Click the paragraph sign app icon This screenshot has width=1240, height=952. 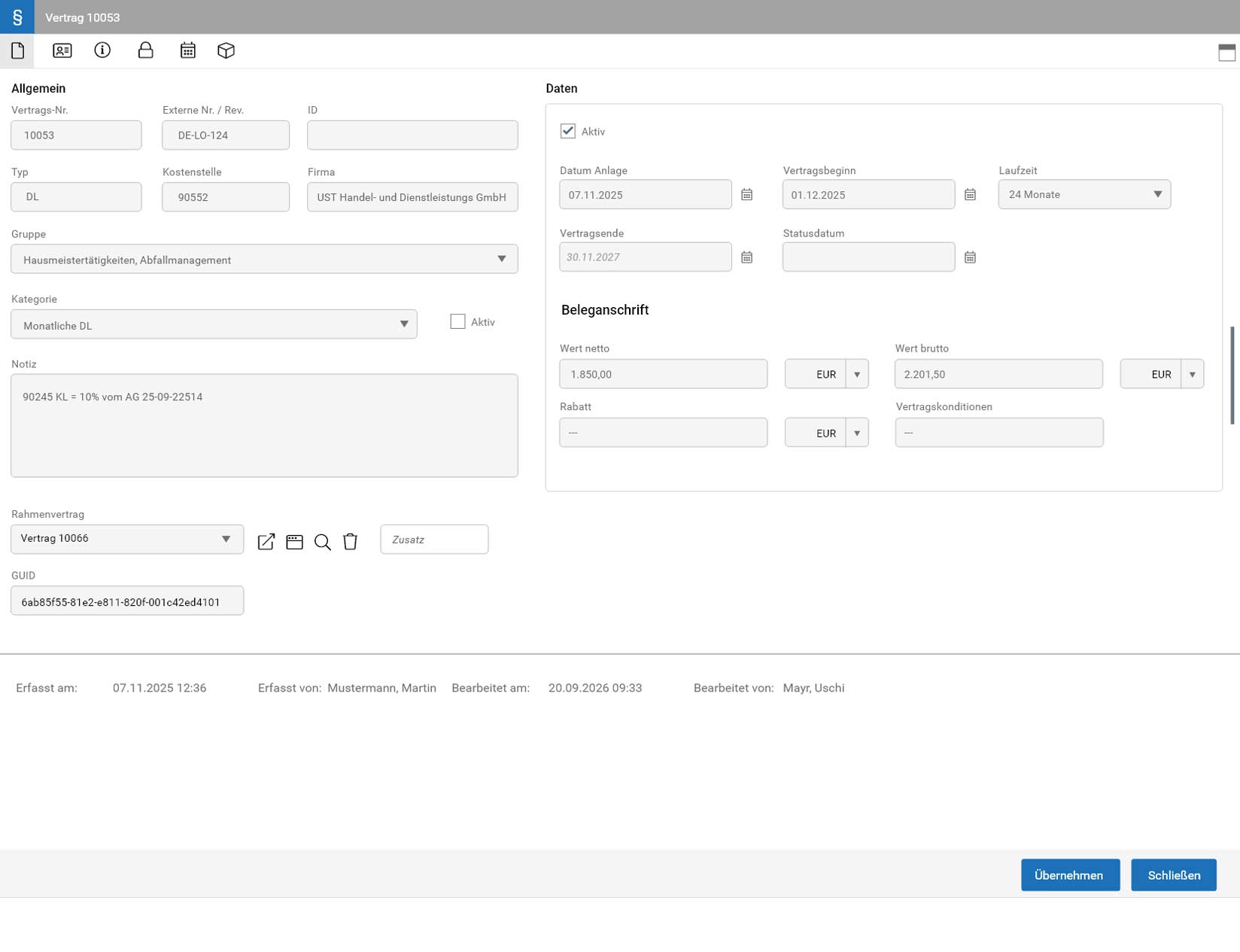(x=17, y=17)
